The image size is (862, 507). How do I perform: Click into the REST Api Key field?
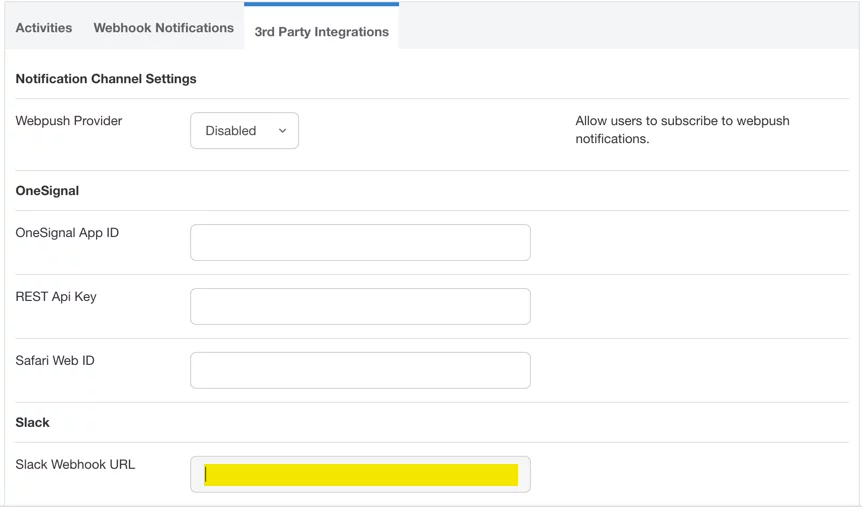coord(360,307)
